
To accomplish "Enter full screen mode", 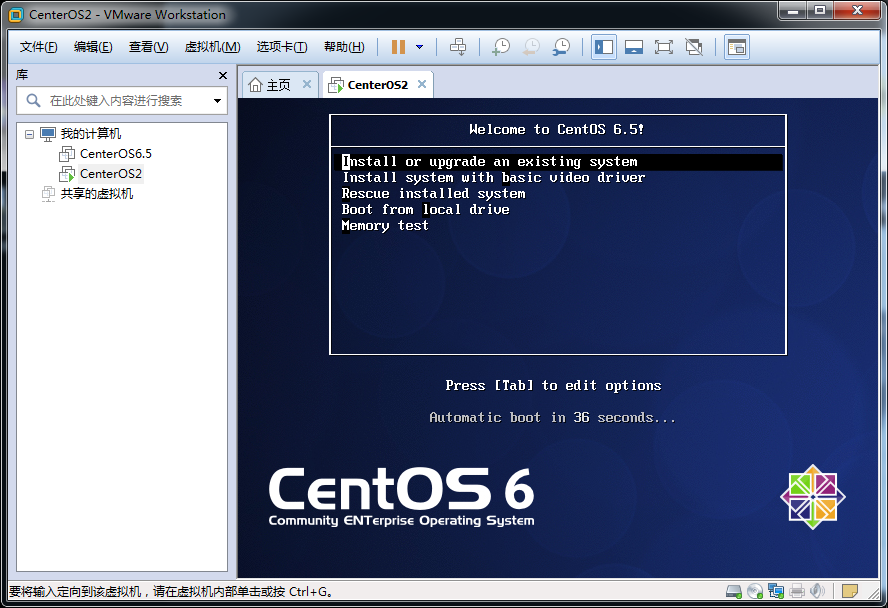I will click(x=664, y=47).
